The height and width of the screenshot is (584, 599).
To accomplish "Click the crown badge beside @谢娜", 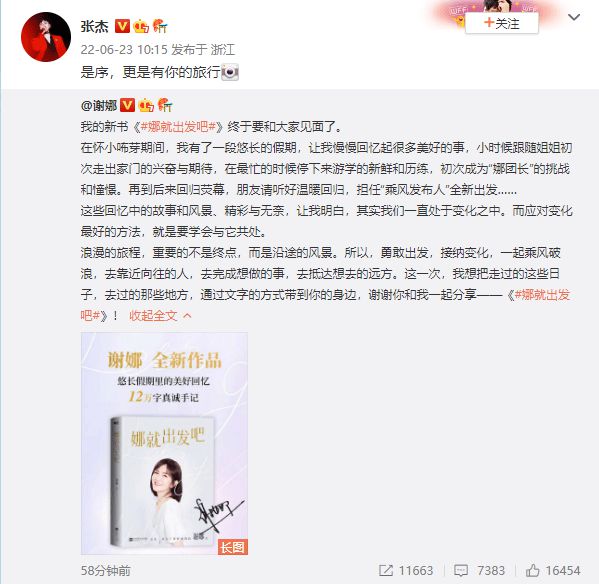I will [x=146, y=105].
